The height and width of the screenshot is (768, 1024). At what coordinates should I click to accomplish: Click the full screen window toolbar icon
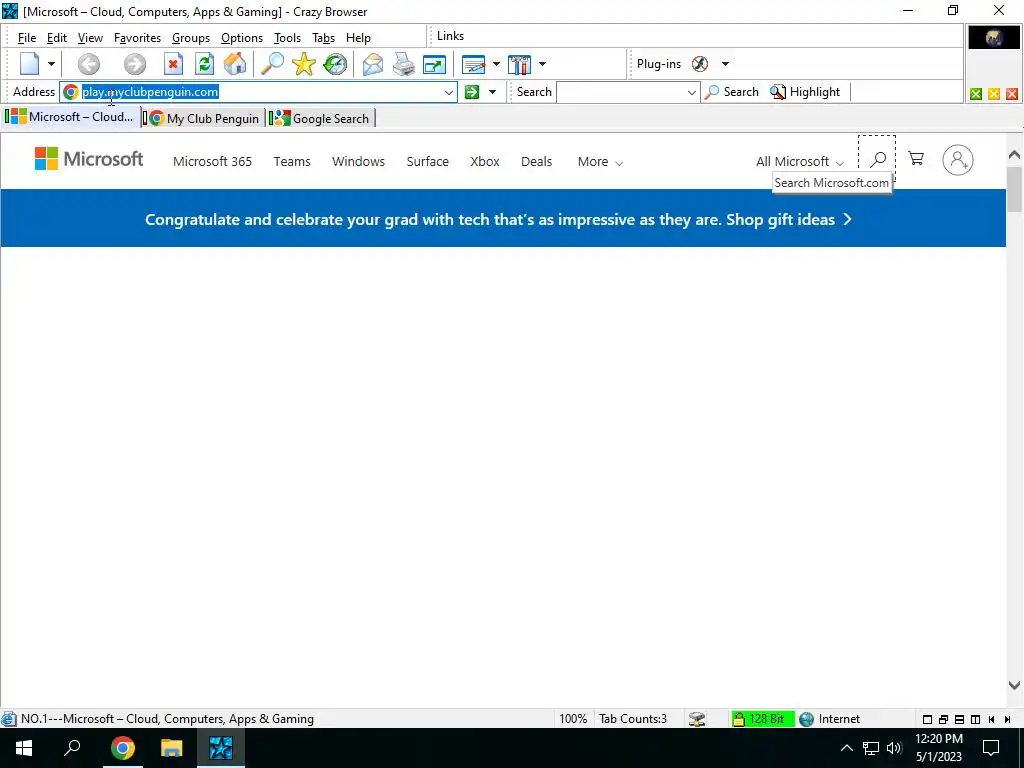434,64
